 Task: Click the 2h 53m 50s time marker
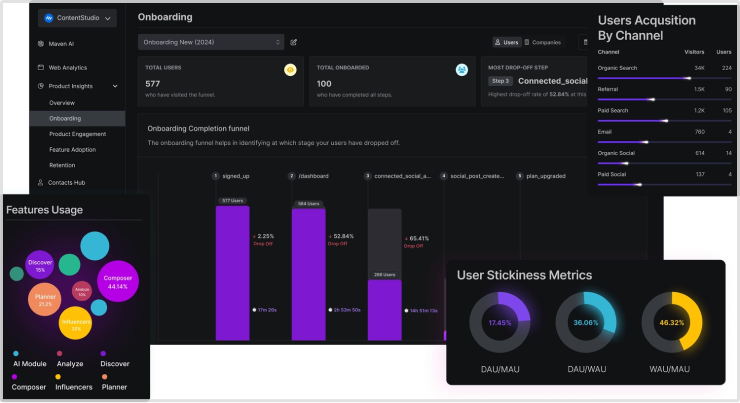coord(345,310)
